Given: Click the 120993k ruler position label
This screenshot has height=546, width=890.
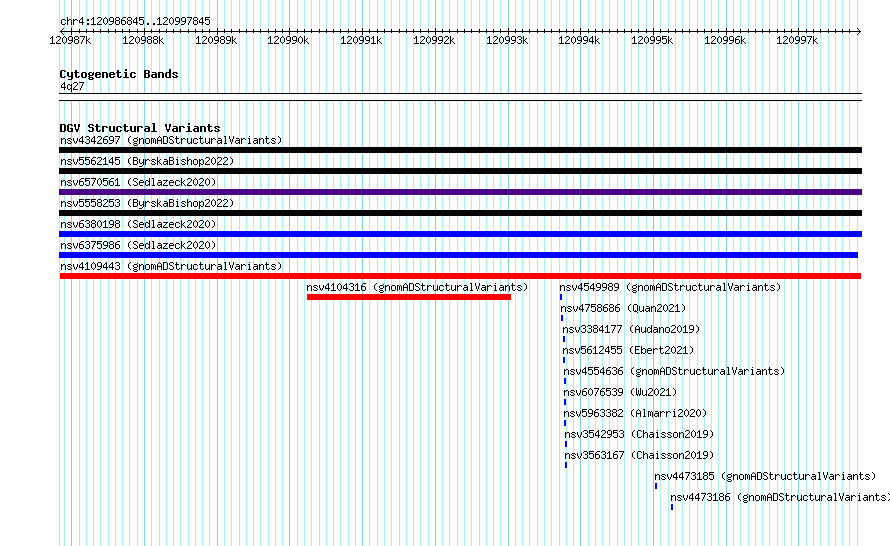Looking at the screenshot, I should coord(507,40).
